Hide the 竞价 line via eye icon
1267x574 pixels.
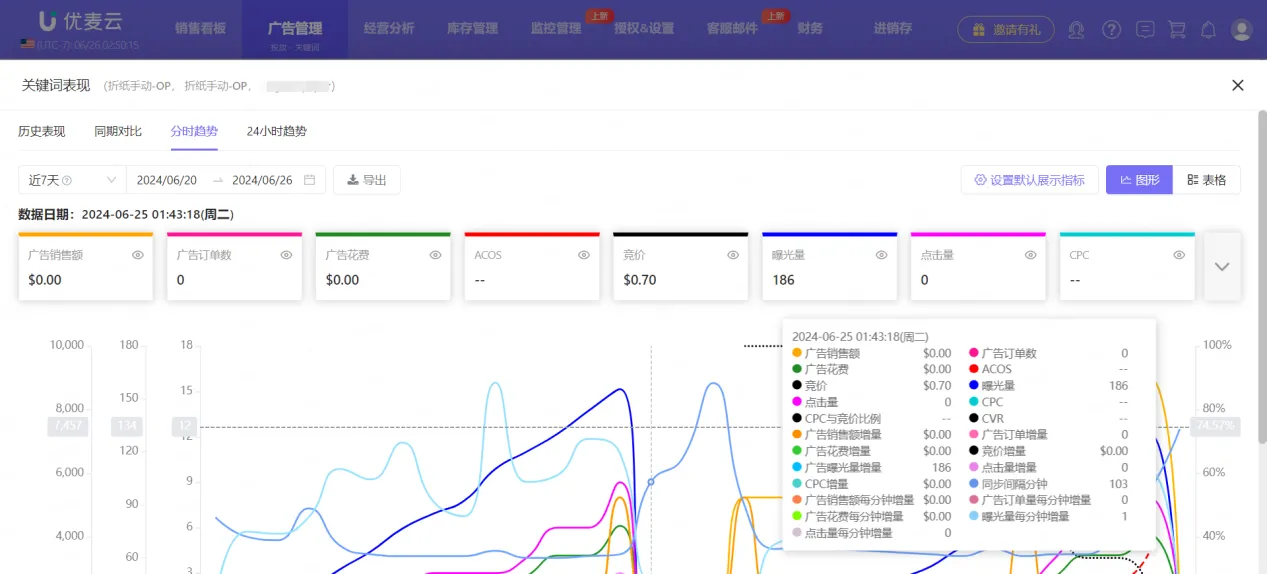click(733, 255)
